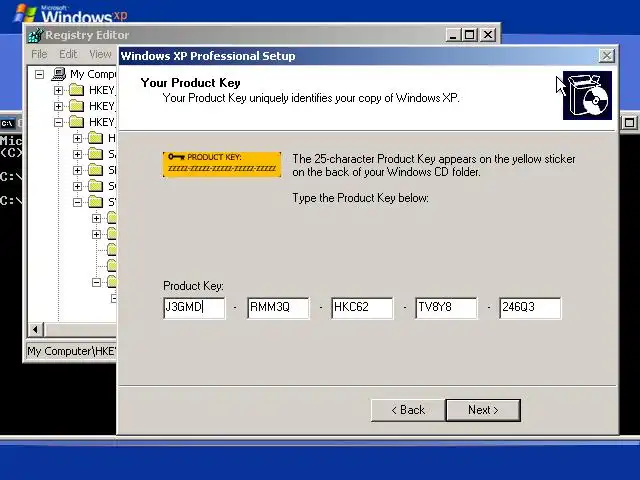Go Back in the Setup wizard
The image size is (640, 480).
(408, 410)
